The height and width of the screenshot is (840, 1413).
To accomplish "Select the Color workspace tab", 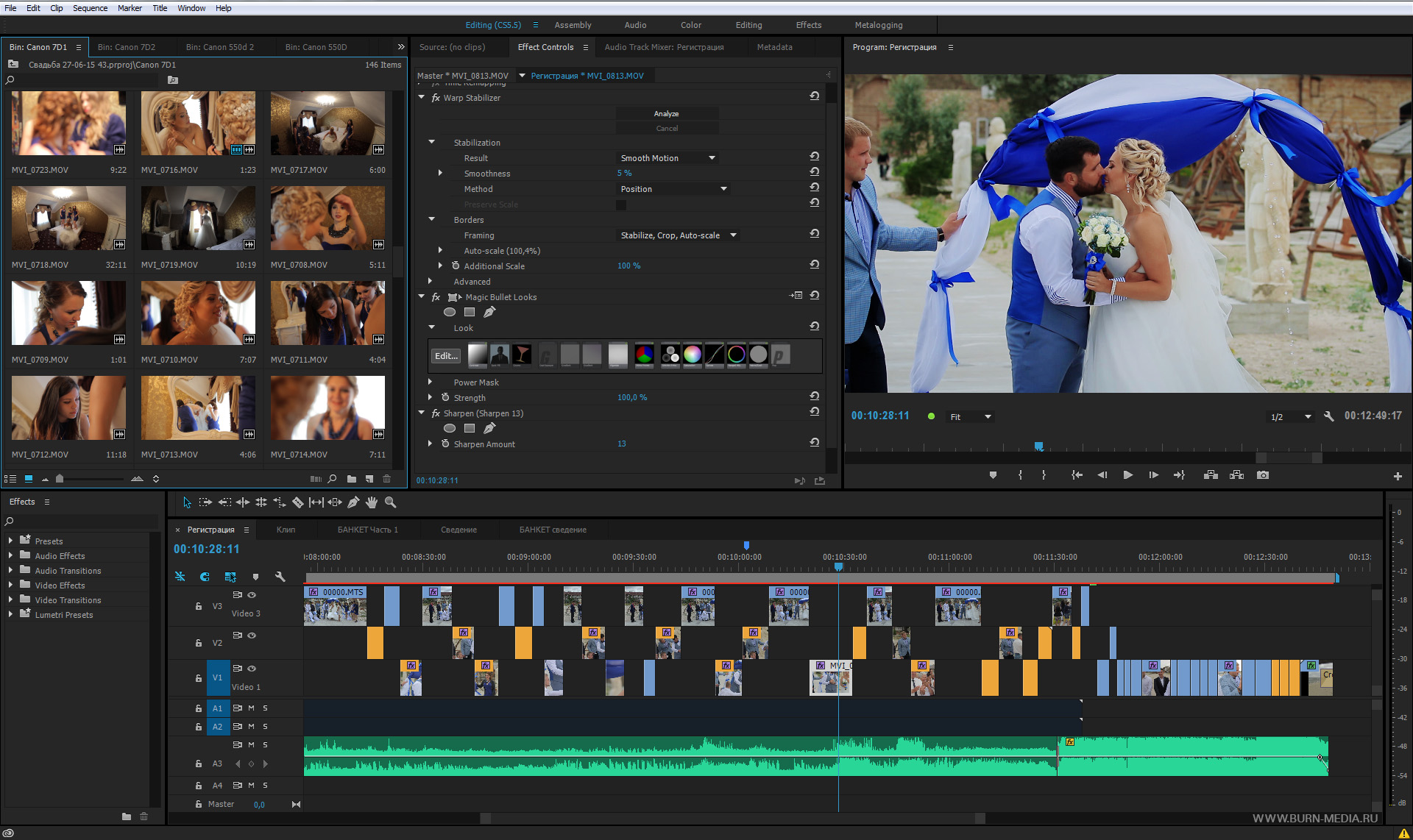I will coord(687,24).
